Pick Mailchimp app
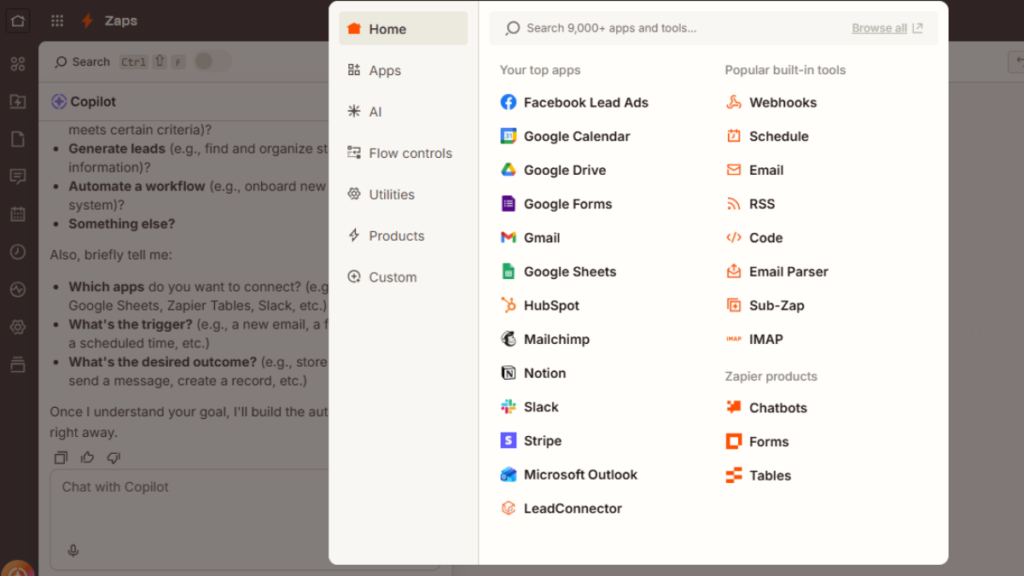Viewport: 1024px width, 576px height. [x=545, y=340]
